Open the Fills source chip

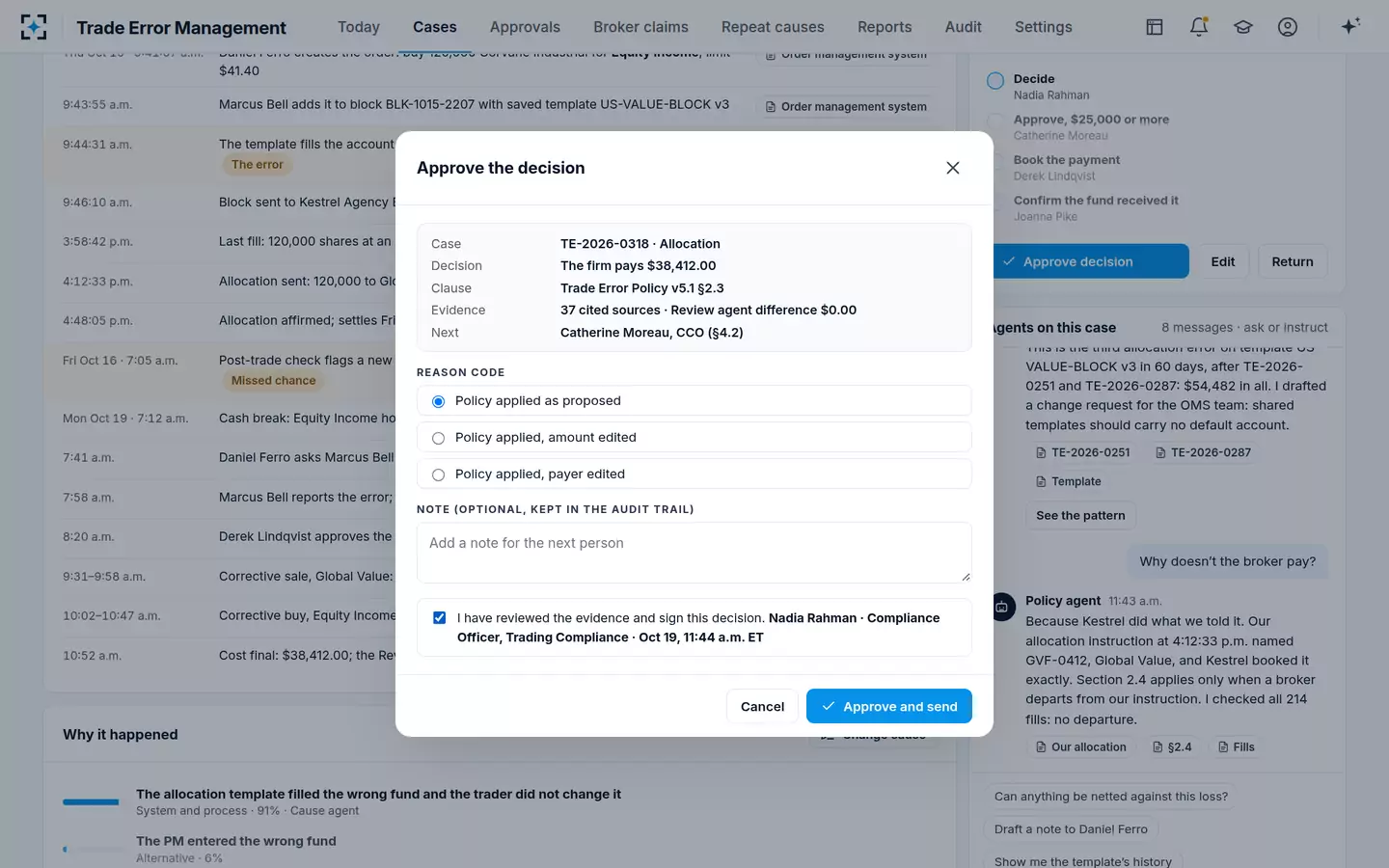[x=1236, y=747]
